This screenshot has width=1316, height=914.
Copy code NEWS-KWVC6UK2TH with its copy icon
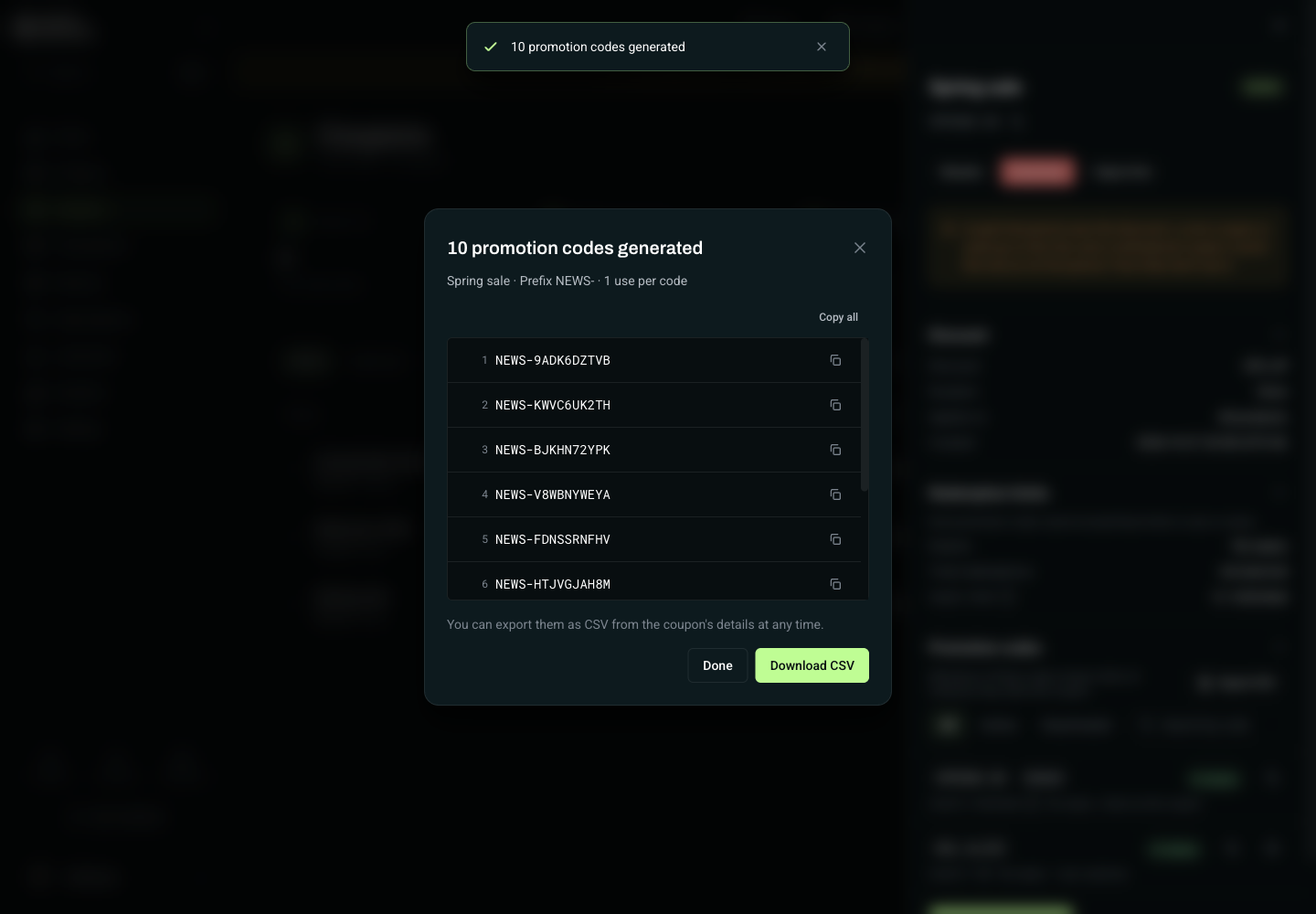pyautogui.click(x=835, y=405)
